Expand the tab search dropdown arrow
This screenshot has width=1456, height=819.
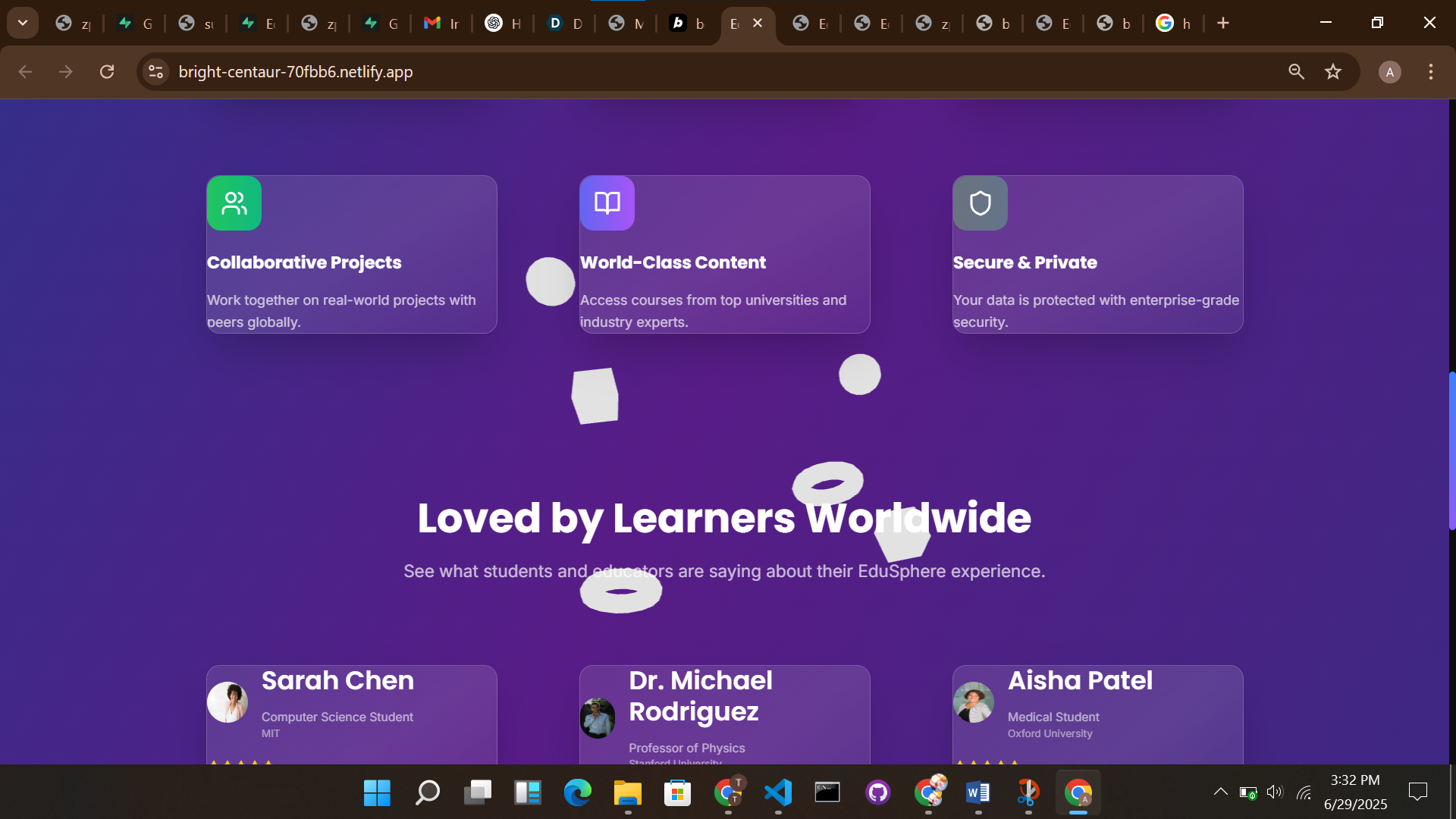click(23, 23)
